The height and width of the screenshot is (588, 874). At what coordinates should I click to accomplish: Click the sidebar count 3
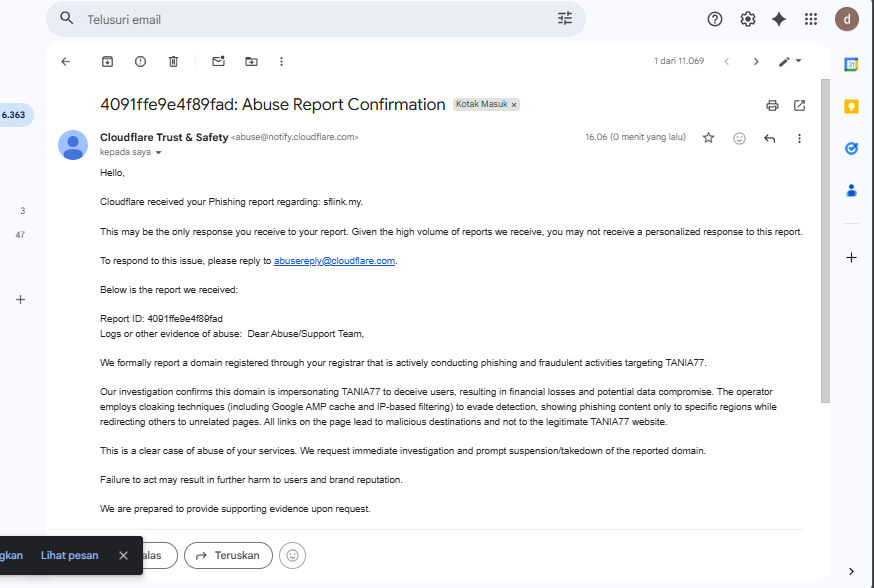[x=22, y=211]
